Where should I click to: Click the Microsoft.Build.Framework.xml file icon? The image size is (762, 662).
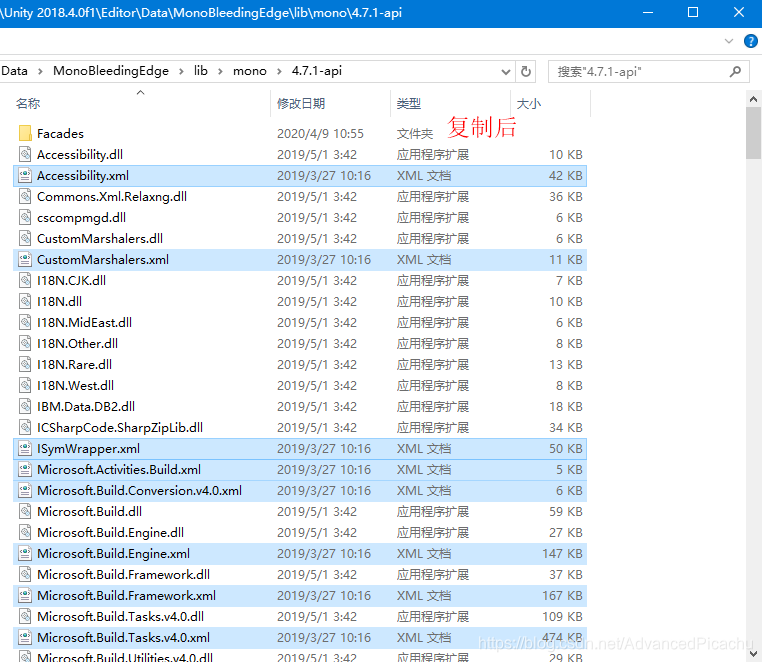[25, 595]
